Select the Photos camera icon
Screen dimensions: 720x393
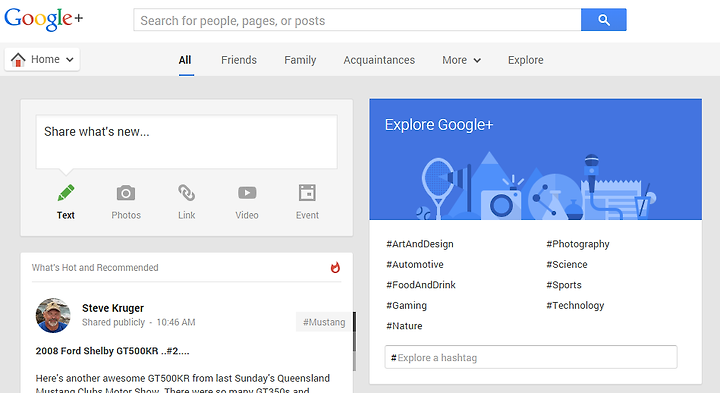point(126,193)
